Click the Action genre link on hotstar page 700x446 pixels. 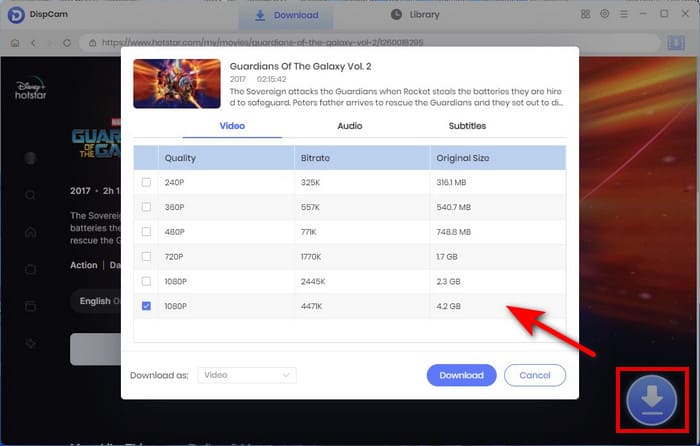(83, 265)
